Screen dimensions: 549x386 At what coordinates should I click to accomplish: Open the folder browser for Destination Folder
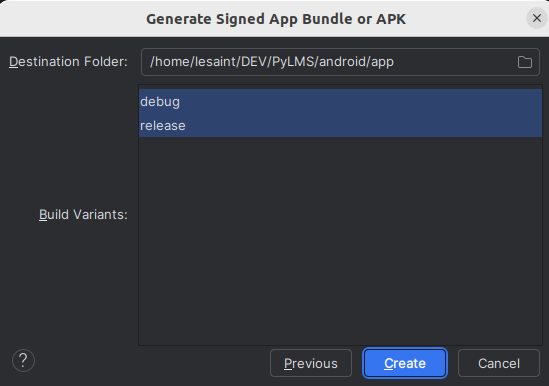coord(524,62)
